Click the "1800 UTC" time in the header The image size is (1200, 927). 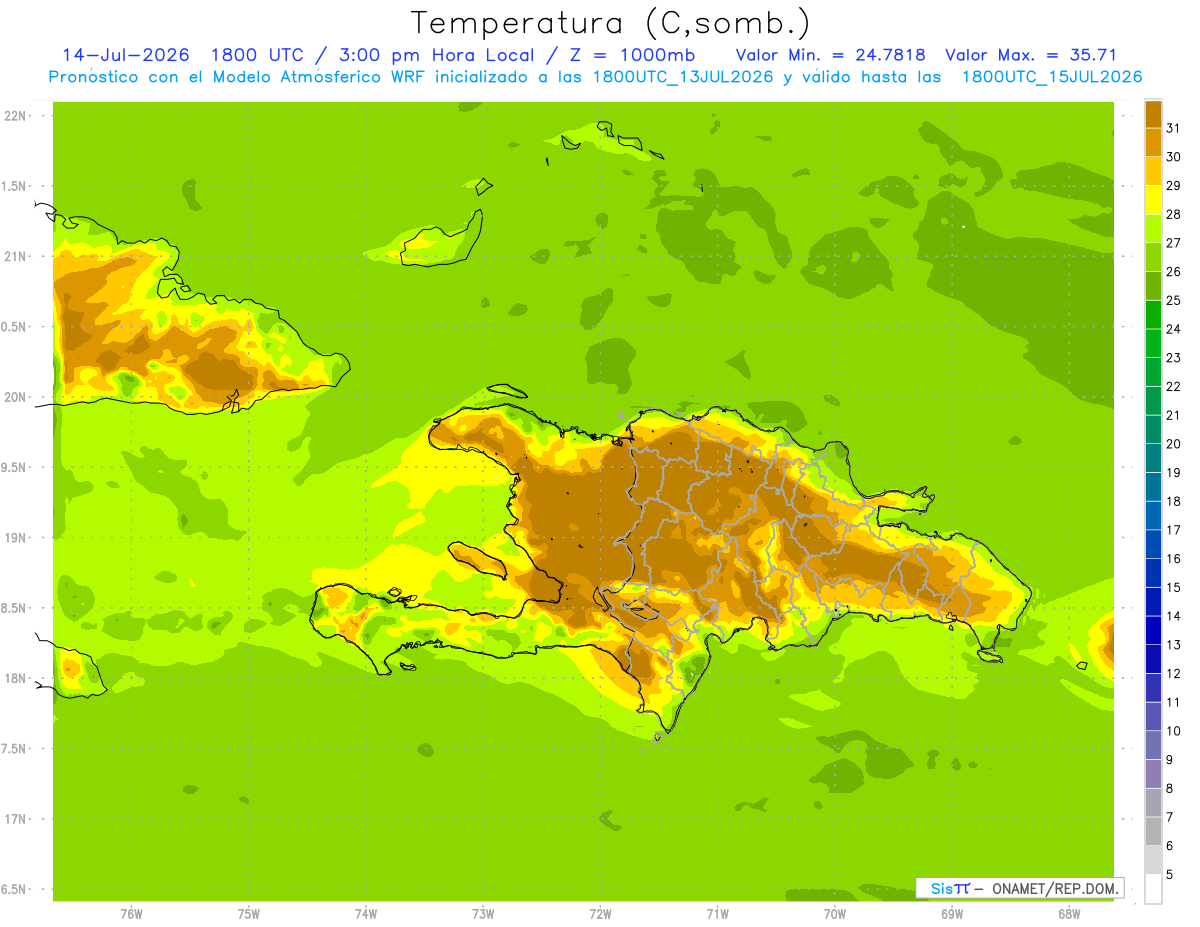pos(257,55)
